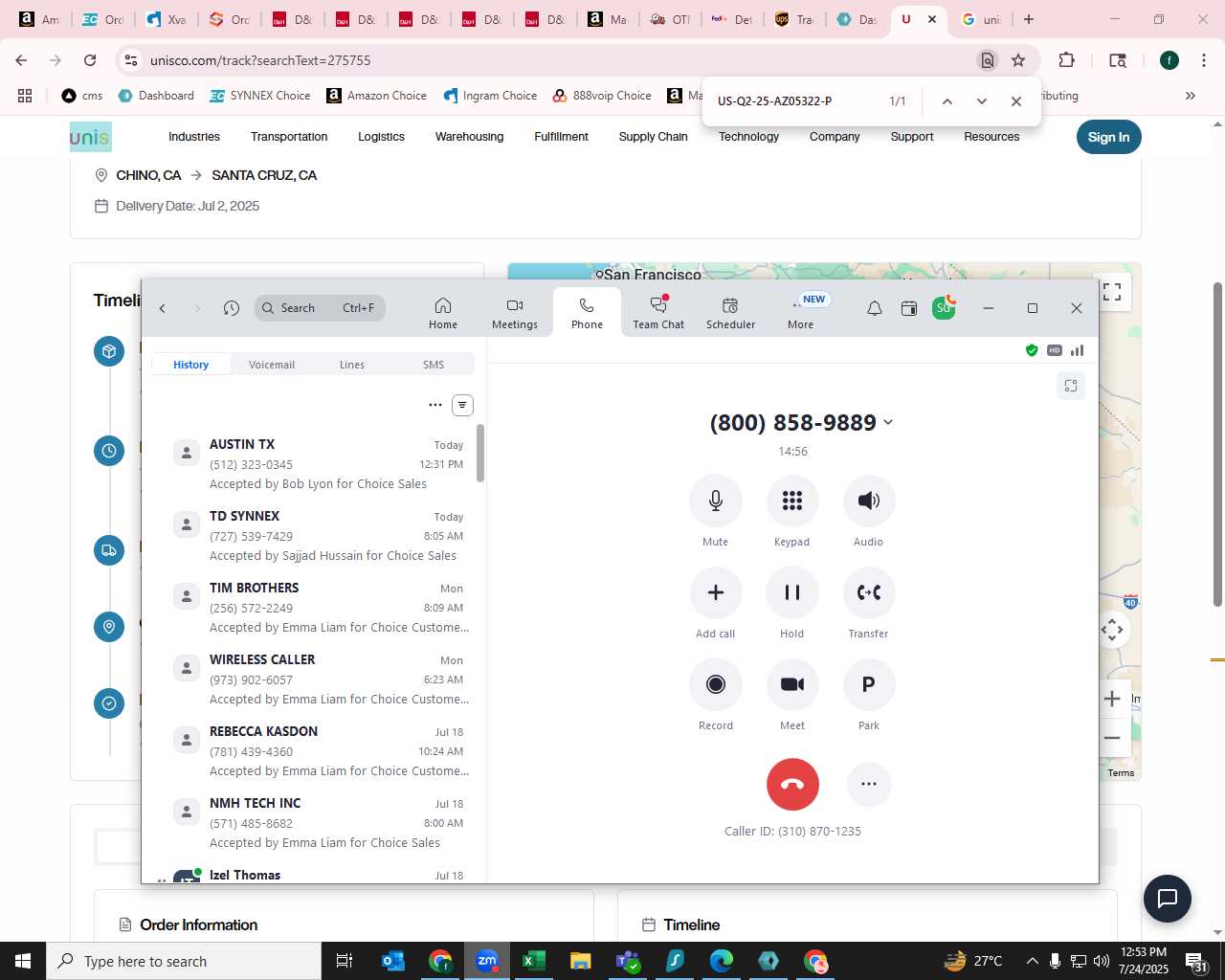
Task: End the call with red hang-up button
Action: tap(792, 784)
